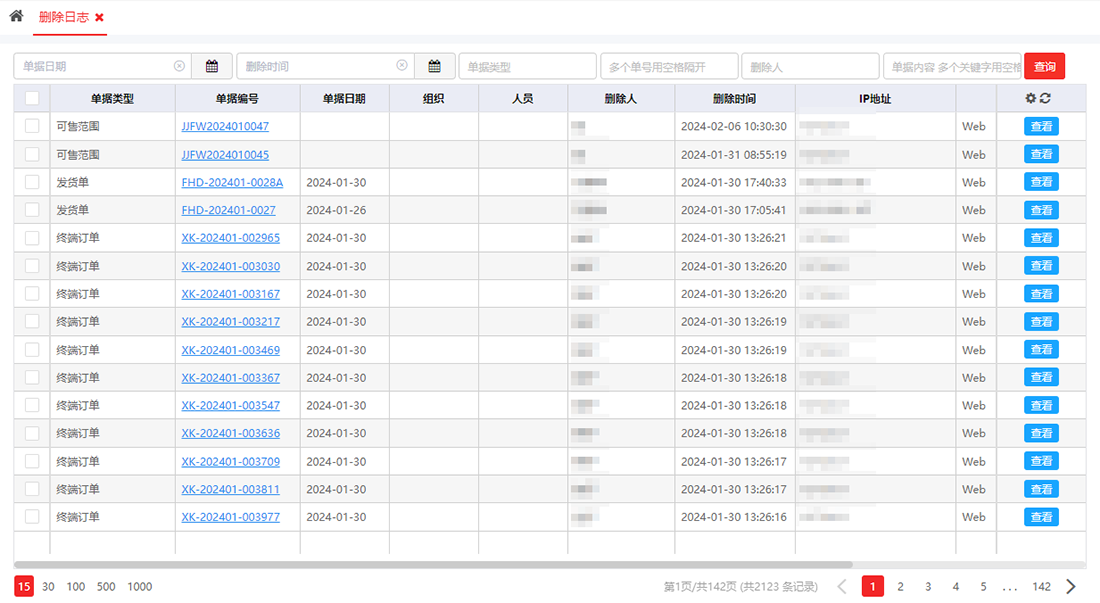Clear the 单据日期 field

(x=179, y=66)
